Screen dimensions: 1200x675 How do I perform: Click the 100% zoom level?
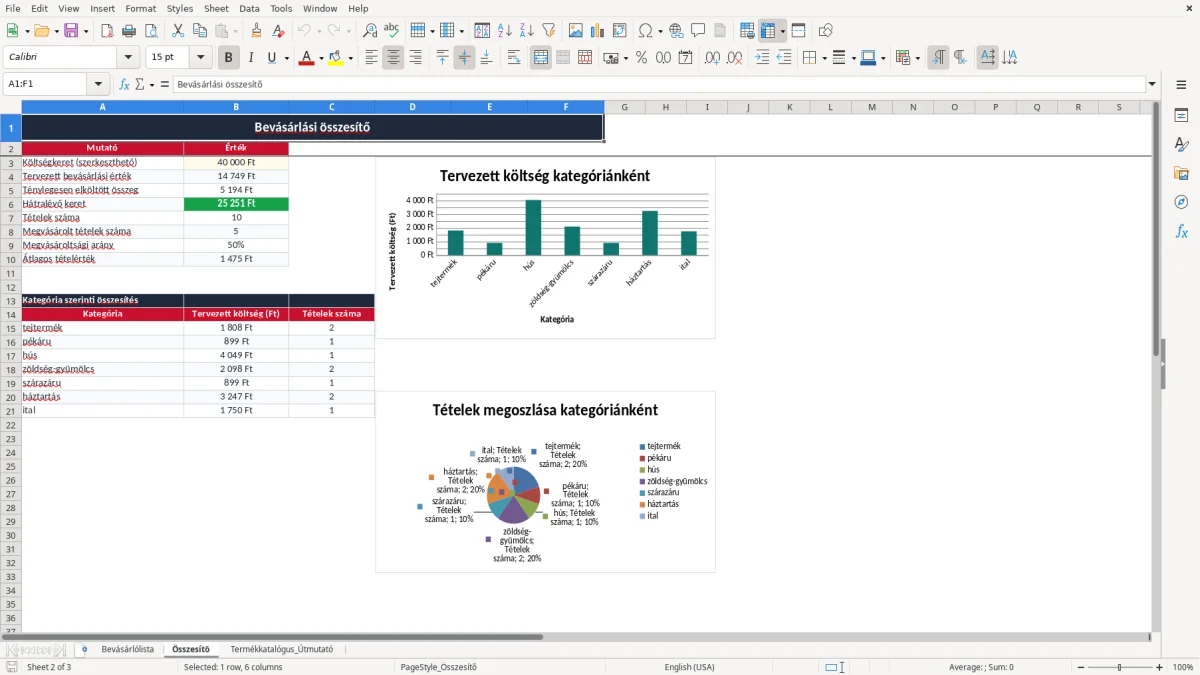point(1183,667)
